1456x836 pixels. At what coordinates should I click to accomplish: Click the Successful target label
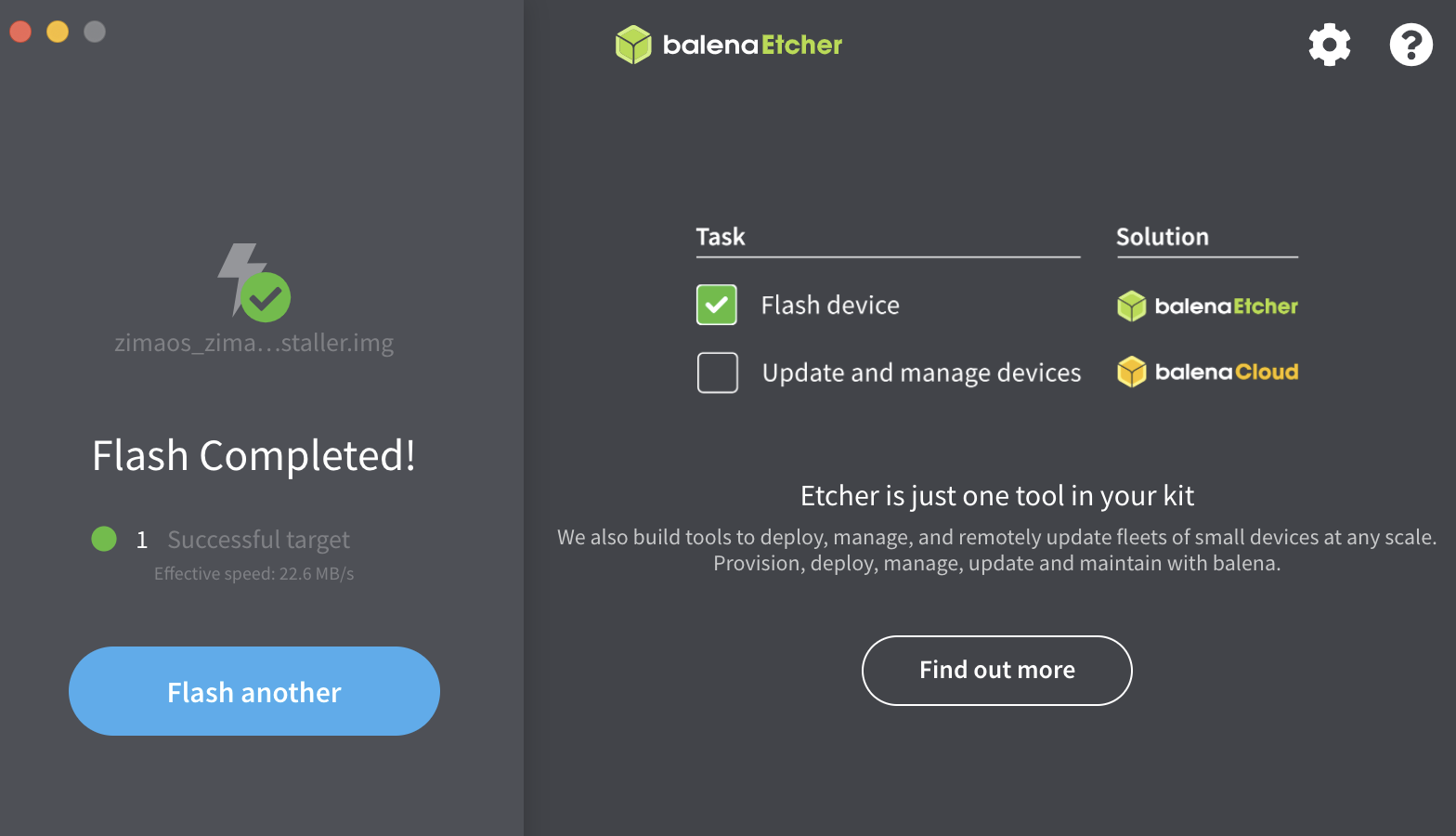click(x=258, y=540)
